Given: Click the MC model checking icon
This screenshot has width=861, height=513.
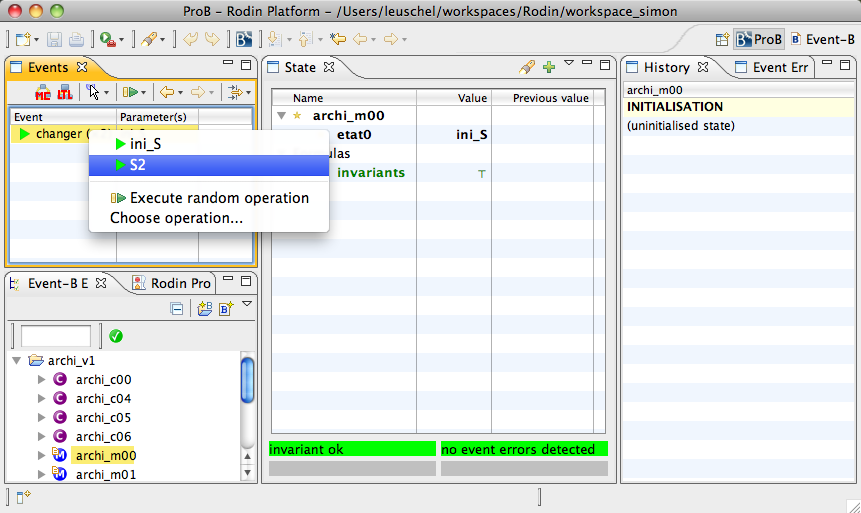Looking at the screenshot, I should click(x=43, y=93).
